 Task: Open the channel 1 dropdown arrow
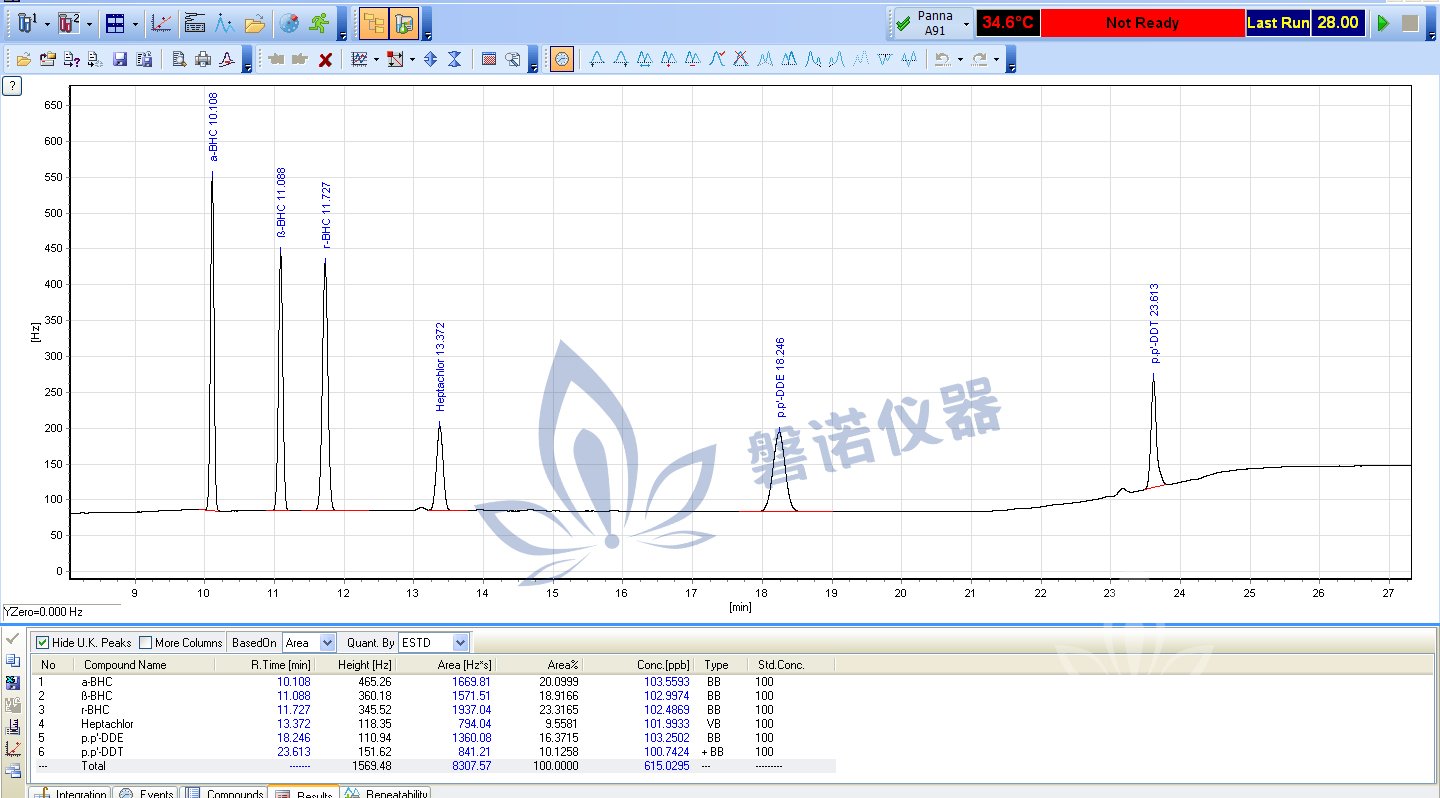coord(46,23)
